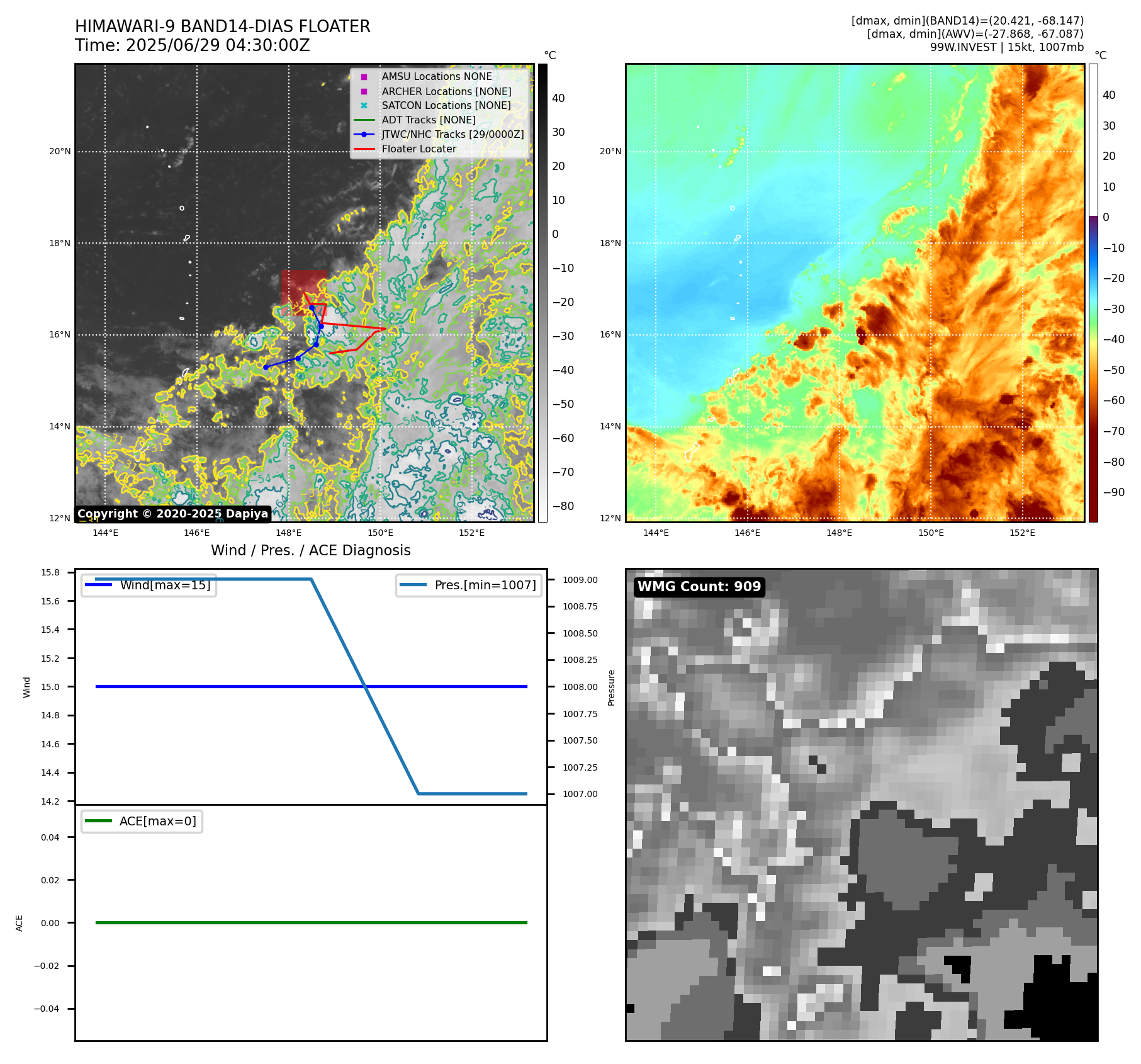Screen dimensions: 1141x1064
Task: Click the '[dmax, dmin](BAND14)=(20.421, -68.147)' text
Action: pos(967,21)
